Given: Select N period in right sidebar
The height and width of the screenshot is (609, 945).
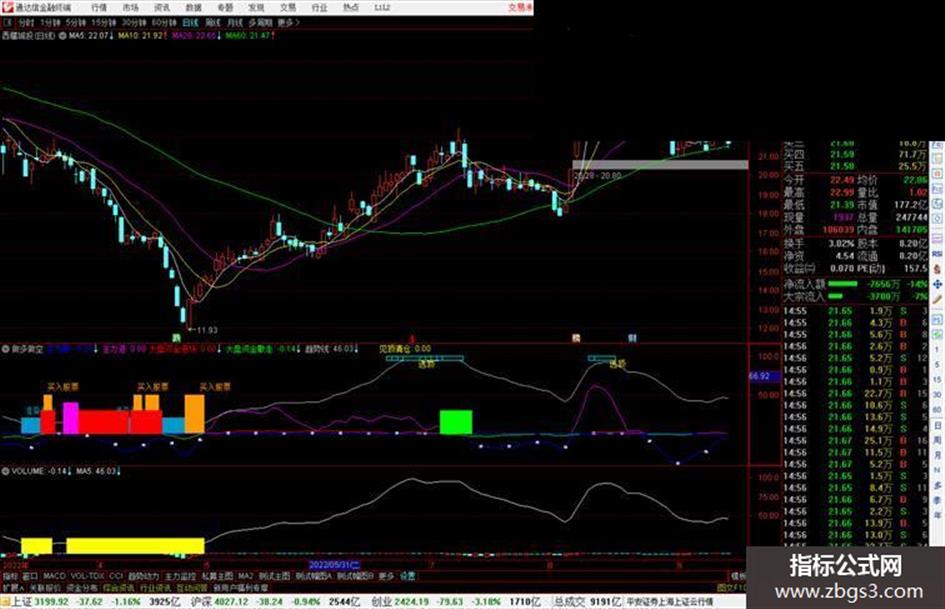Looking at the screenshot, I should tap(937, 470).
